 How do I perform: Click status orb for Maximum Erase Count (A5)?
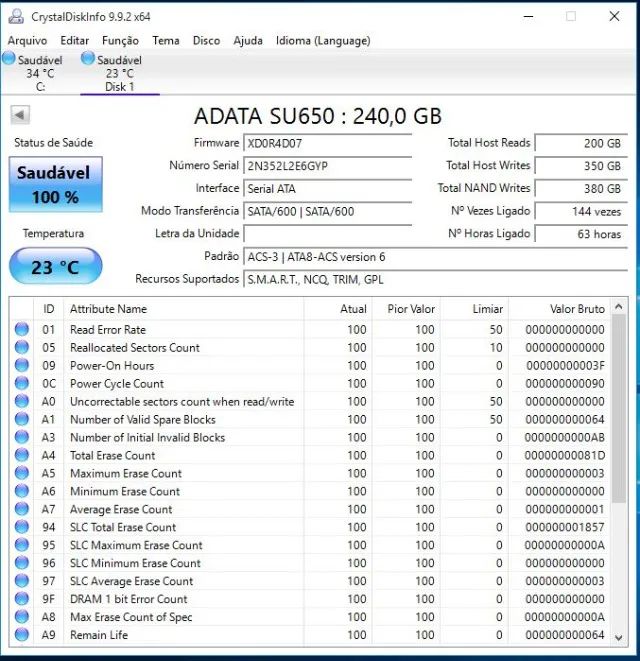(x=22, y=473)
